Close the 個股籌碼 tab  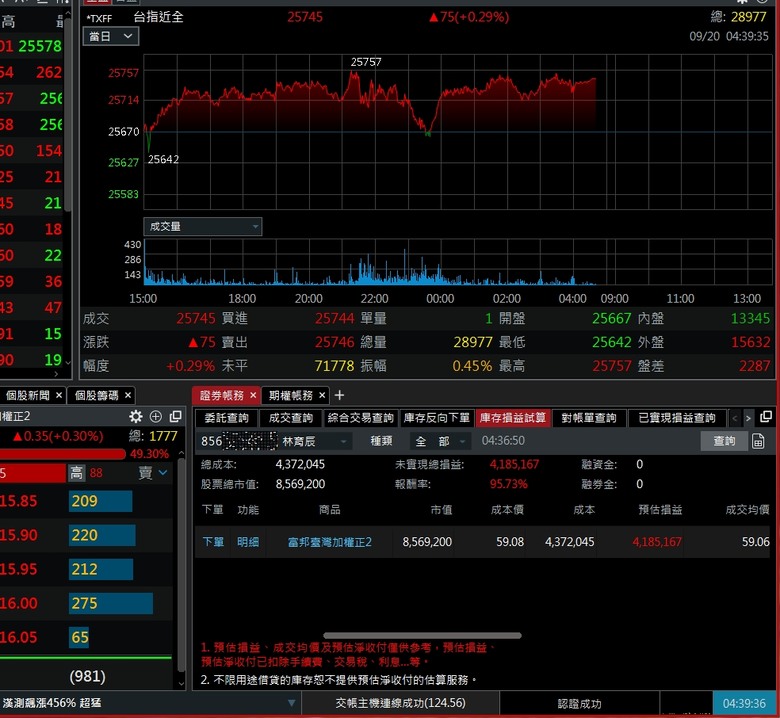point(128,395)
